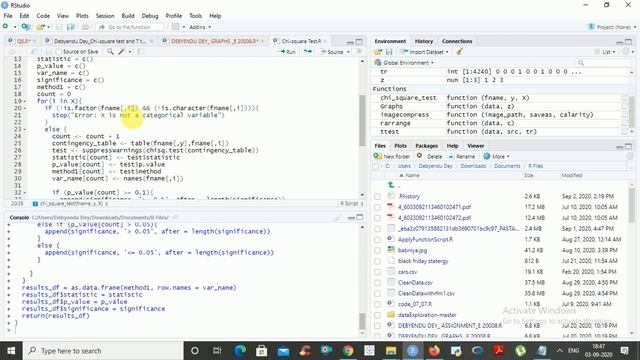Open the Tools menu
The height and width of the screenshot is (360, 640).
pyautogui.click(x=196, y=16)
